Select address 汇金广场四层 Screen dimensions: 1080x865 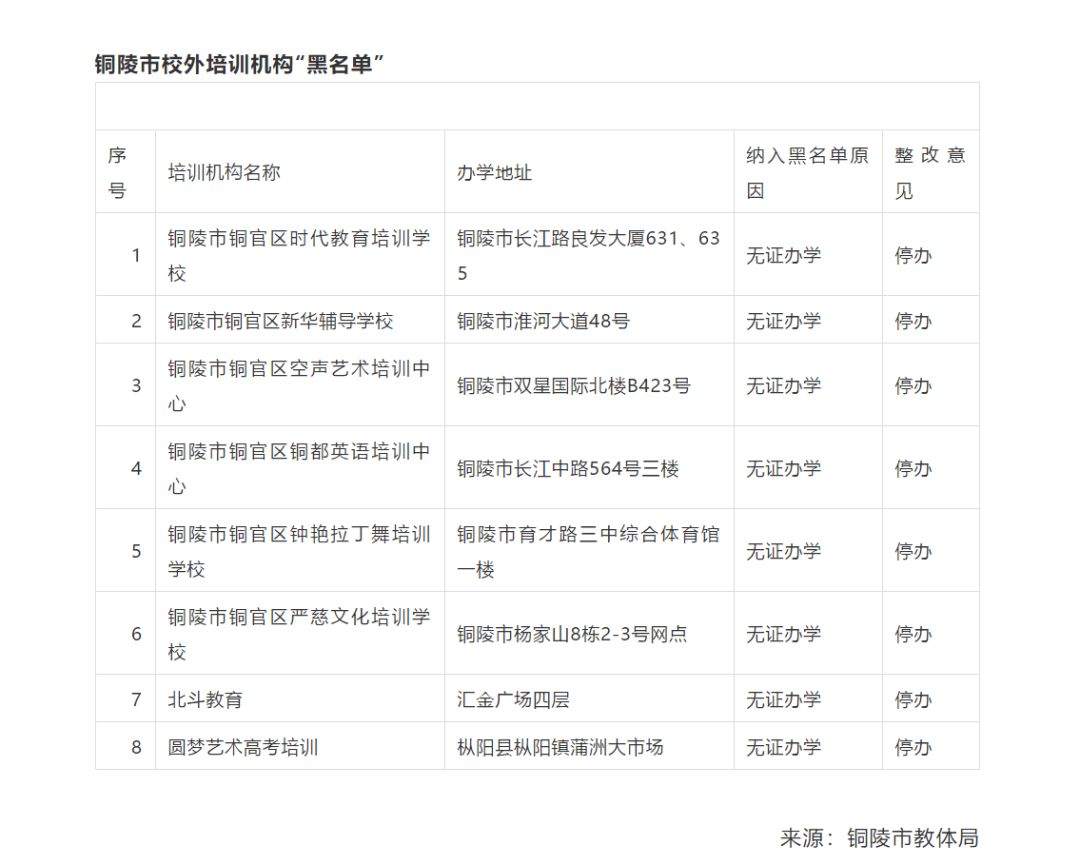coord(589,698)
